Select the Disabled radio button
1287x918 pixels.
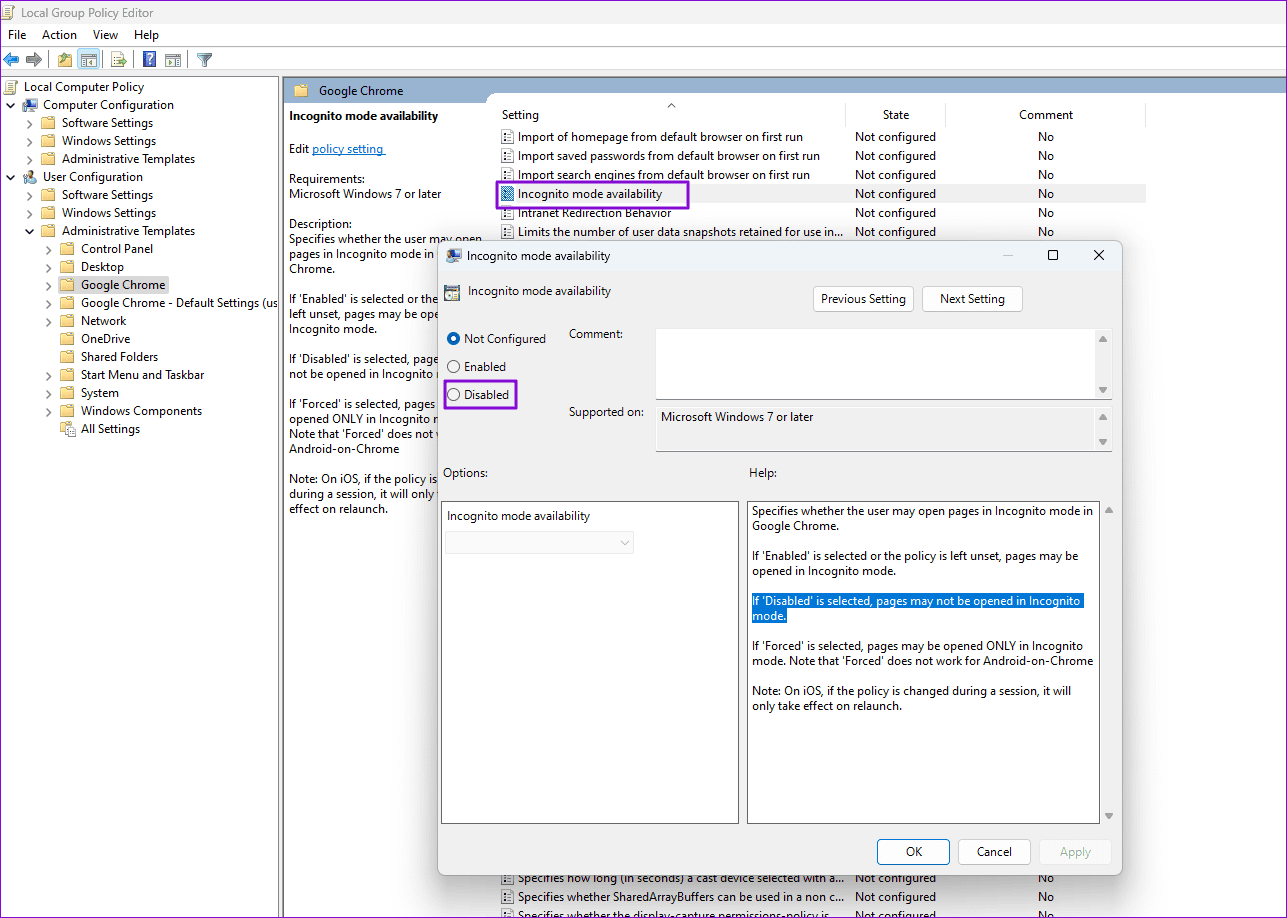[454, 394]
